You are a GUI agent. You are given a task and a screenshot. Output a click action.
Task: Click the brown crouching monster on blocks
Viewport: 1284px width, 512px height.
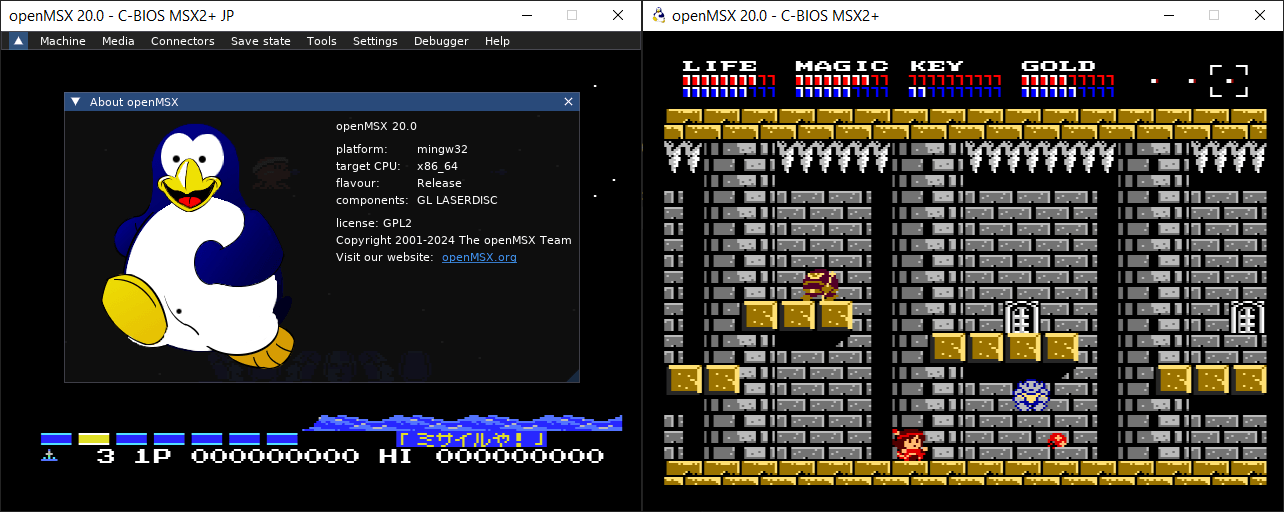820,285
